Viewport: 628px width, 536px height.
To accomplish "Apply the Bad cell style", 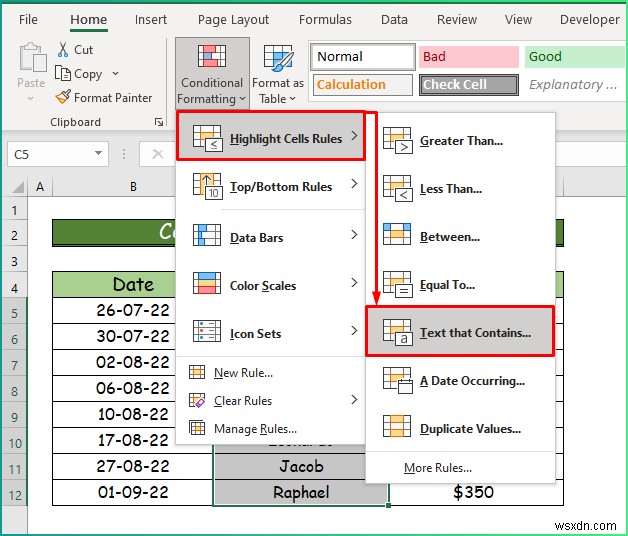I will coord(469,56).
